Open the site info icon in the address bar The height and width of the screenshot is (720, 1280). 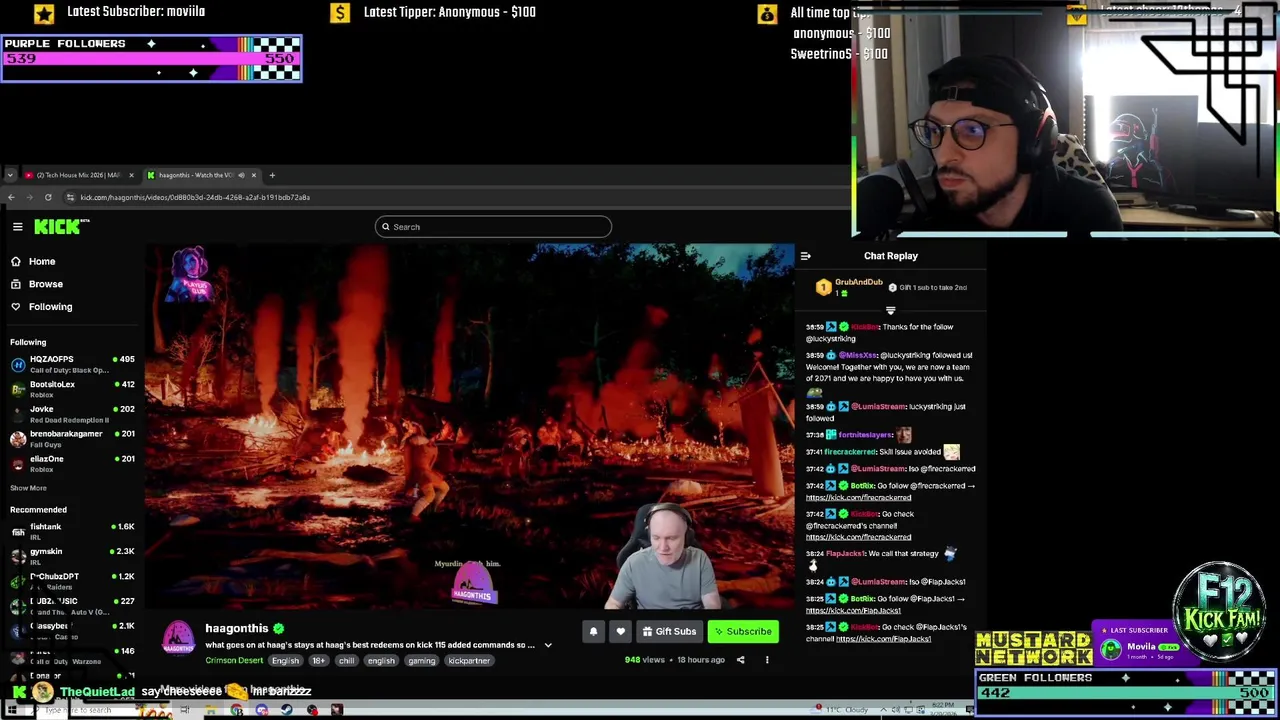(70, 197)
